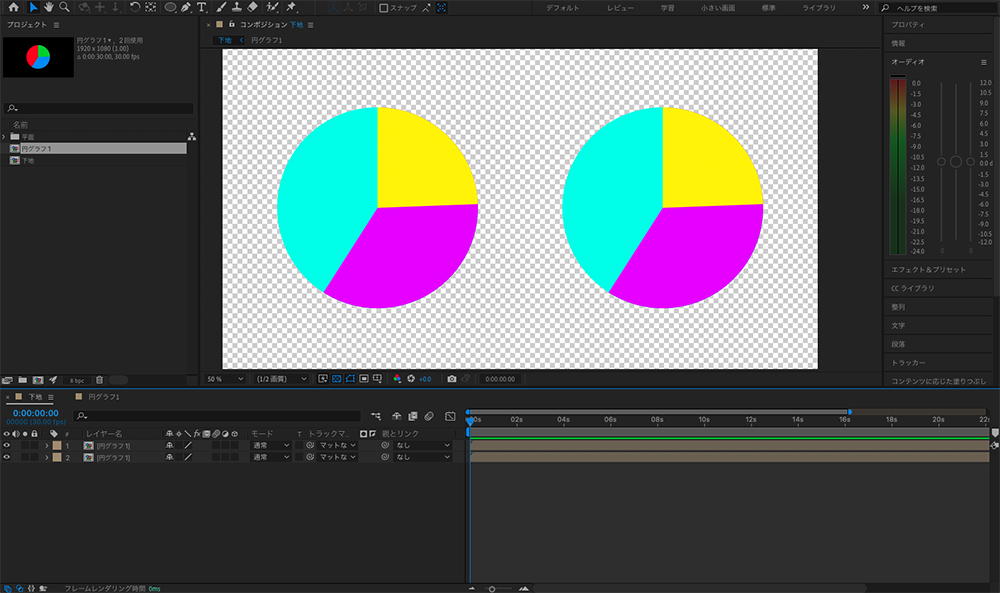Viewport: 1000px width, 593px height.
Task: Open the (1/2画質) resolution dropdown
Action: (281, 379)
